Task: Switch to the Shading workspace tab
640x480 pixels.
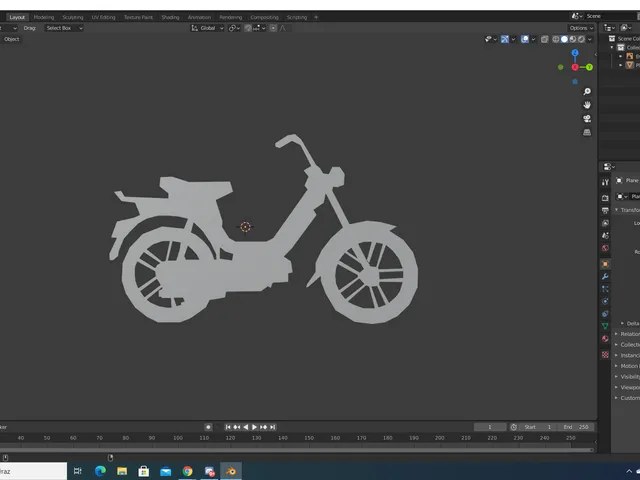Action: [x=170, y=17]
